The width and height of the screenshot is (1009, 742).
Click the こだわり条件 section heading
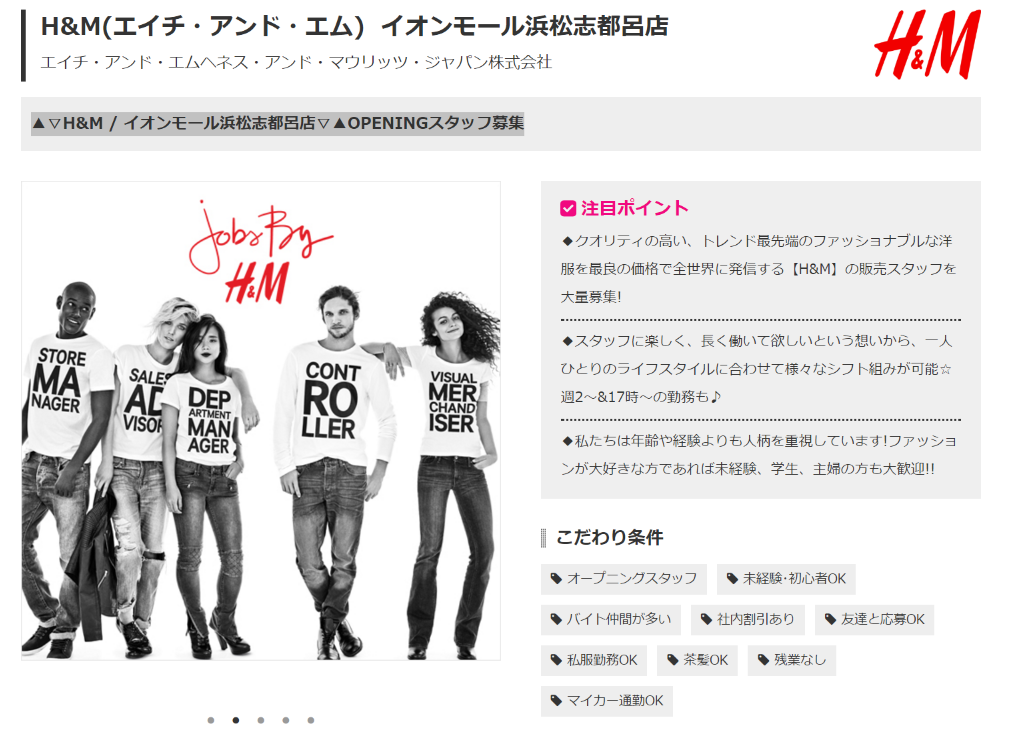609,537
